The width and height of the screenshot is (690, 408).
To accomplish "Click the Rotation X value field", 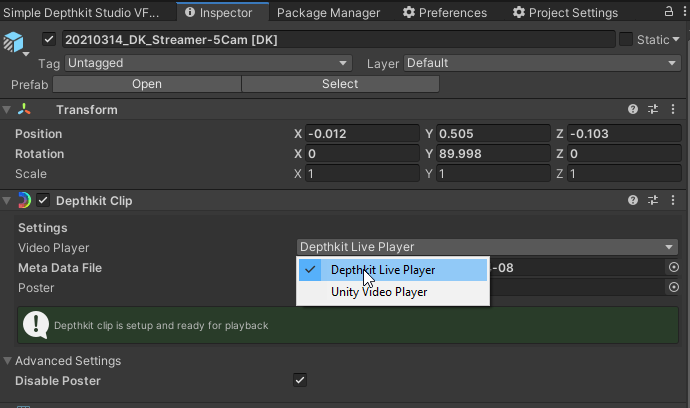I will tap(362, 154).
